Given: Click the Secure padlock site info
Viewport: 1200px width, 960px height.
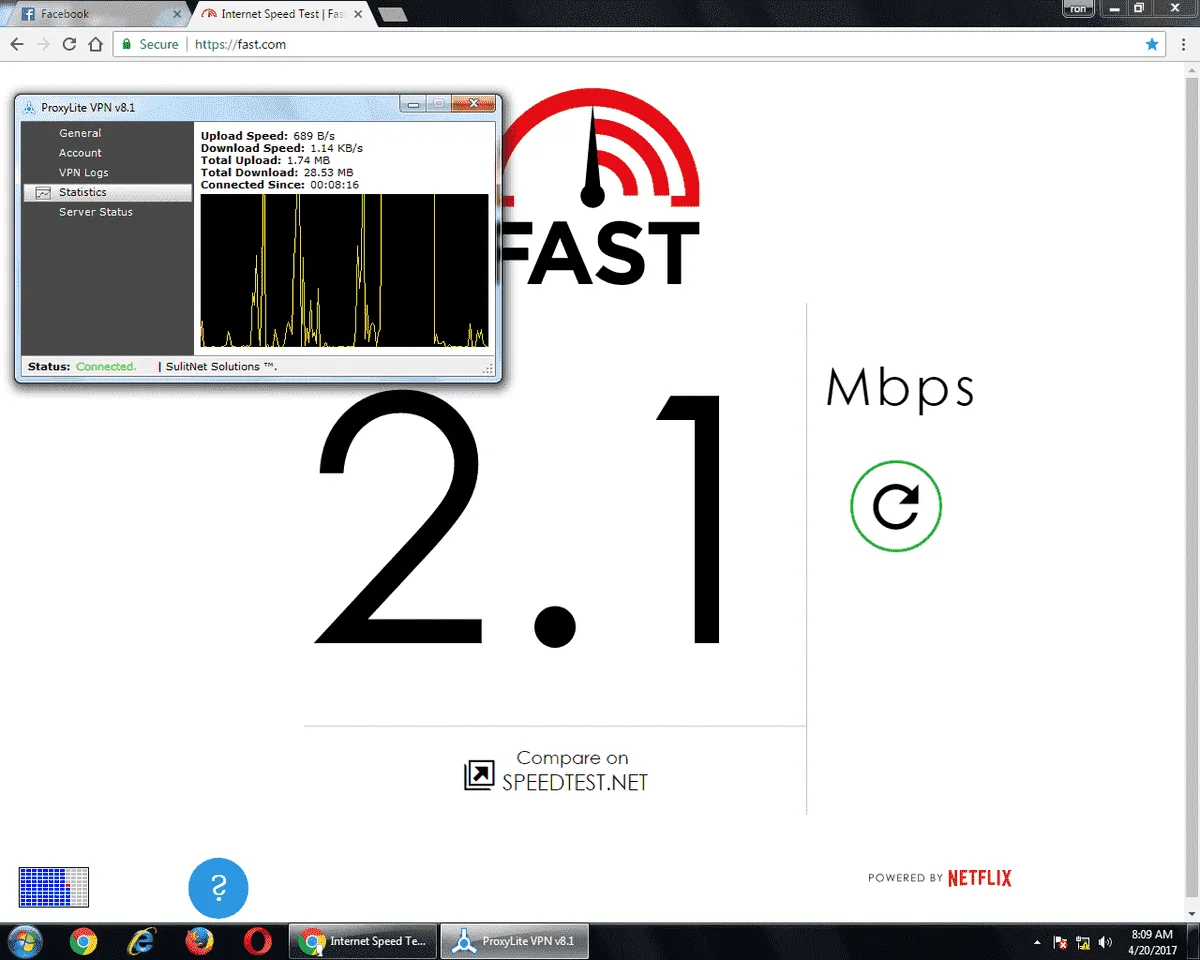Looking at the screenshot, I should click(x=150, y=44).
